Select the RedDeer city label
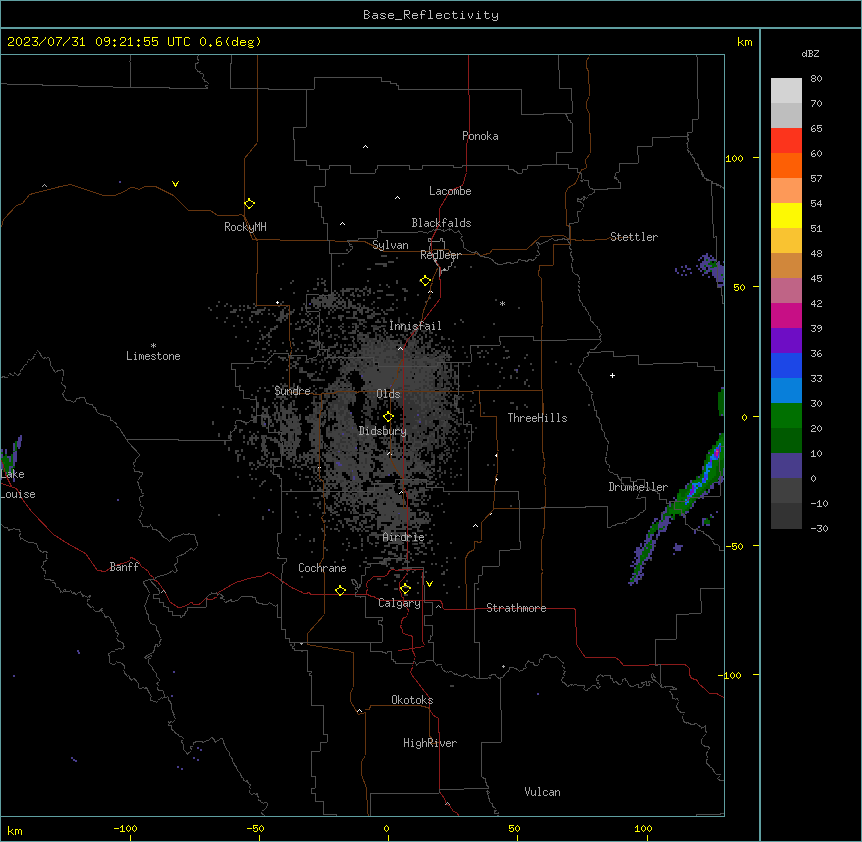This screenshot has width=862, height=842. (x=440, y=255)
